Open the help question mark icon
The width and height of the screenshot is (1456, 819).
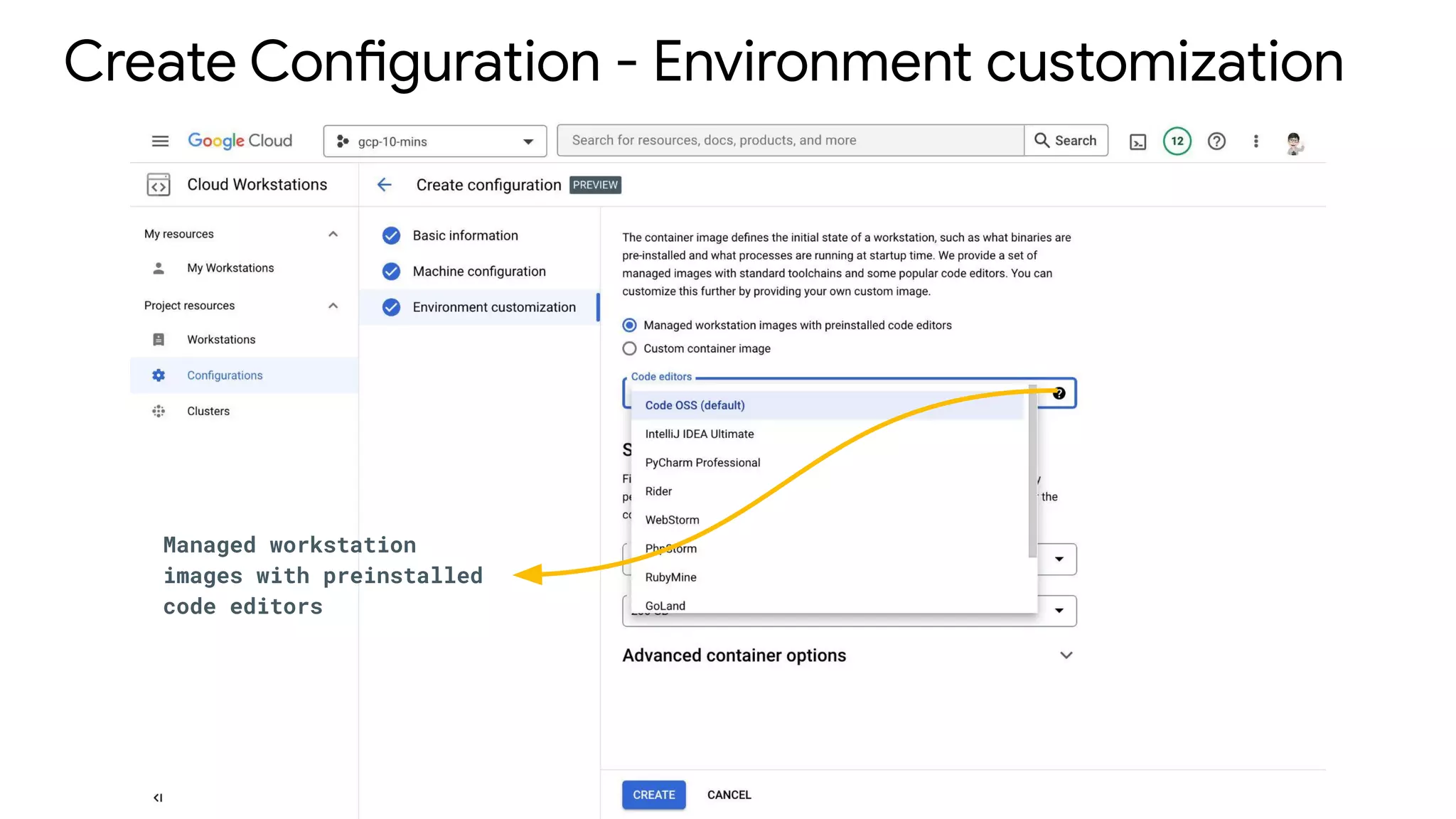1216,141
